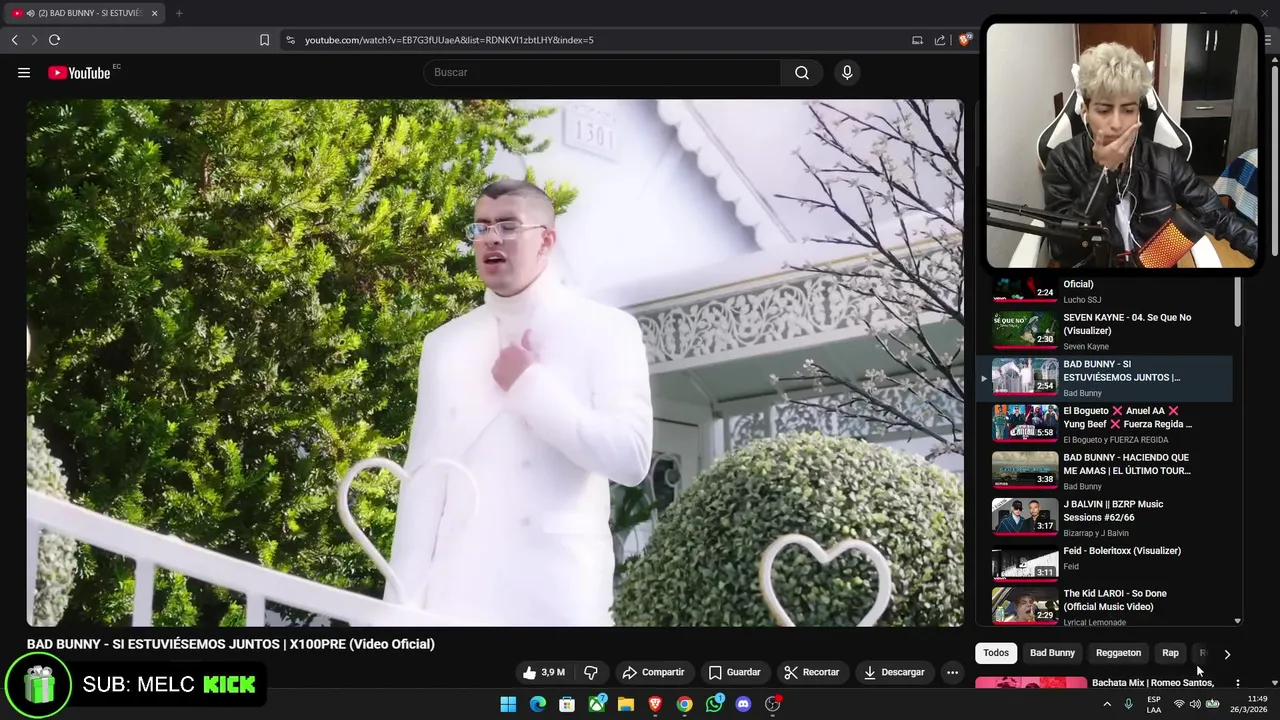Select the Todos filter chip
The image size is (1280, 720).
[x=996, y=653]
